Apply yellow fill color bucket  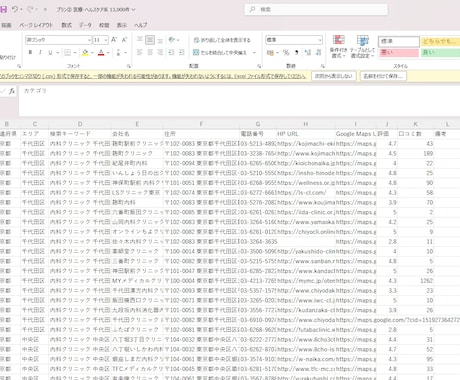click(85, 52)
